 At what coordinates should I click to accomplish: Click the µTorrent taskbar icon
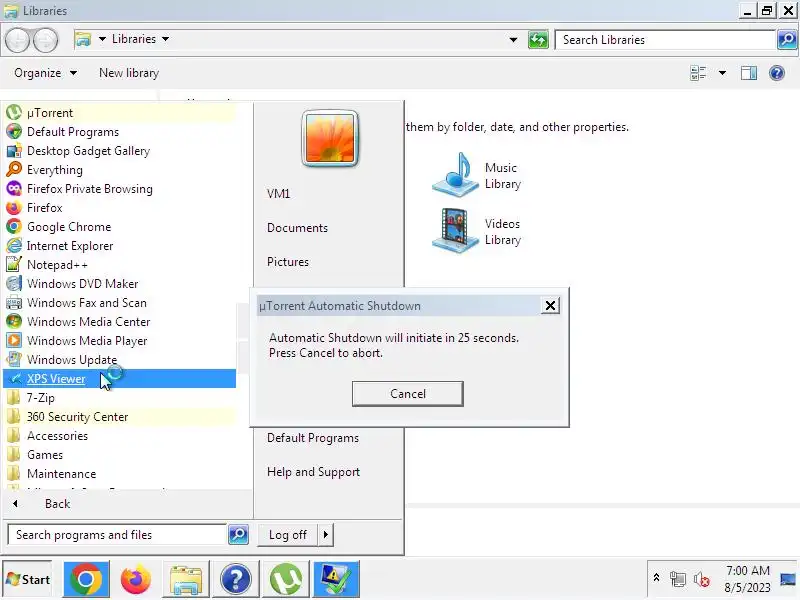pyautogui.click(x=286, y=579)
